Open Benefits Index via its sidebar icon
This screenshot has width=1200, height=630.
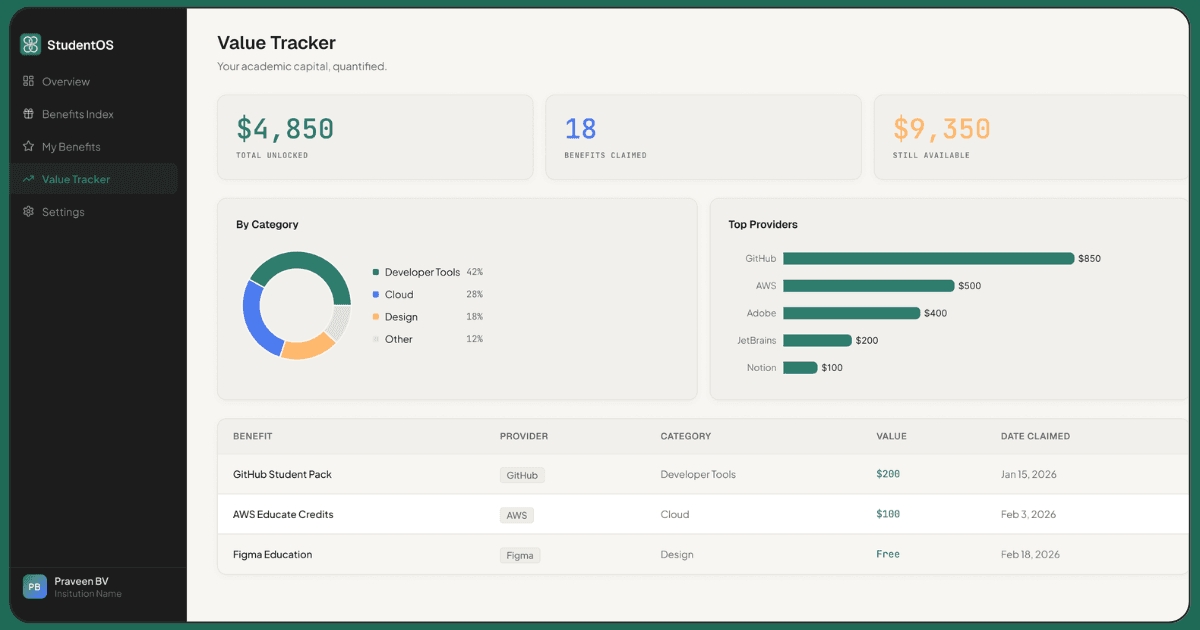(x=30, y=114)
